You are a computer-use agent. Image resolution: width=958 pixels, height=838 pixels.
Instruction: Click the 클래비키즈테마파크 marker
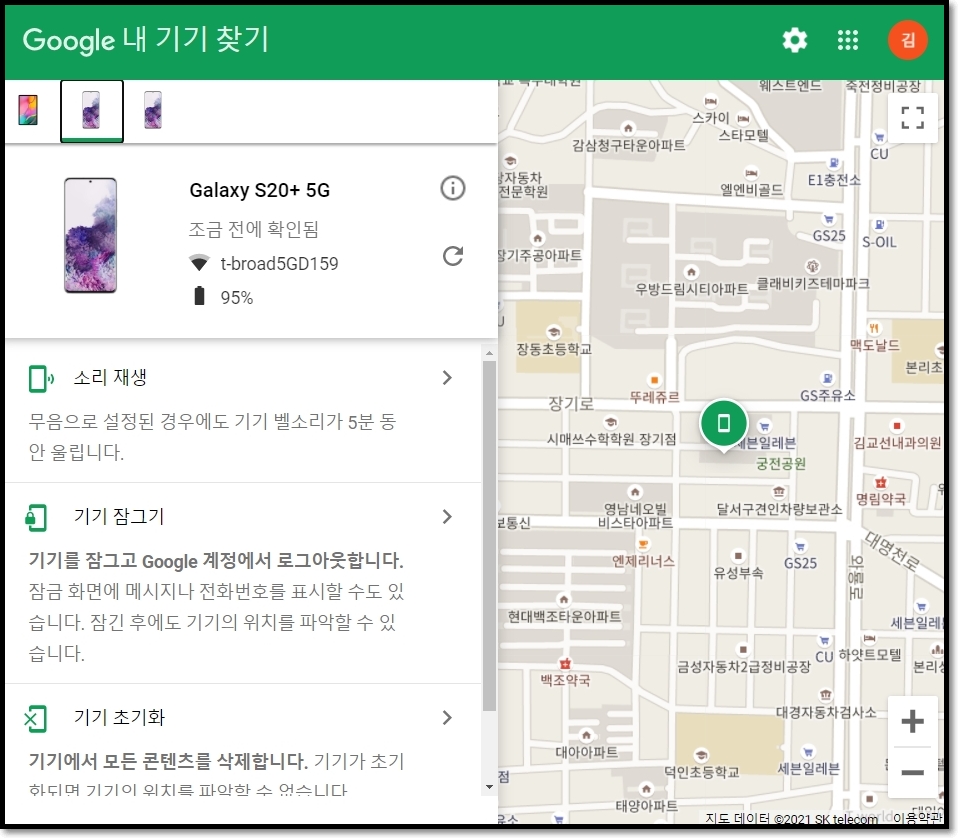click(x=813, y=266)
